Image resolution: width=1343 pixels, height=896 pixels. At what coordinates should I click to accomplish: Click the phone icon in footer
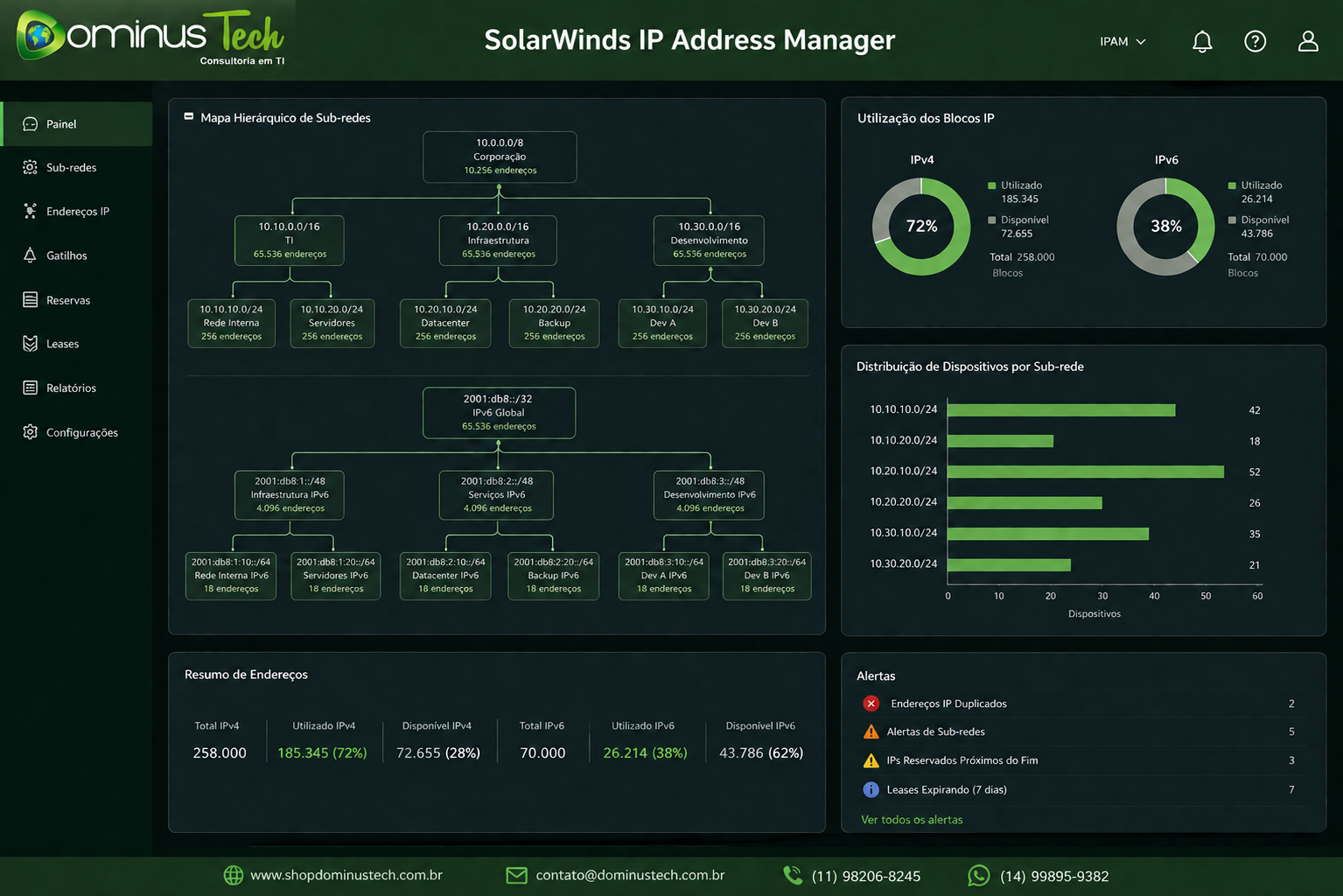click(793, 875)
